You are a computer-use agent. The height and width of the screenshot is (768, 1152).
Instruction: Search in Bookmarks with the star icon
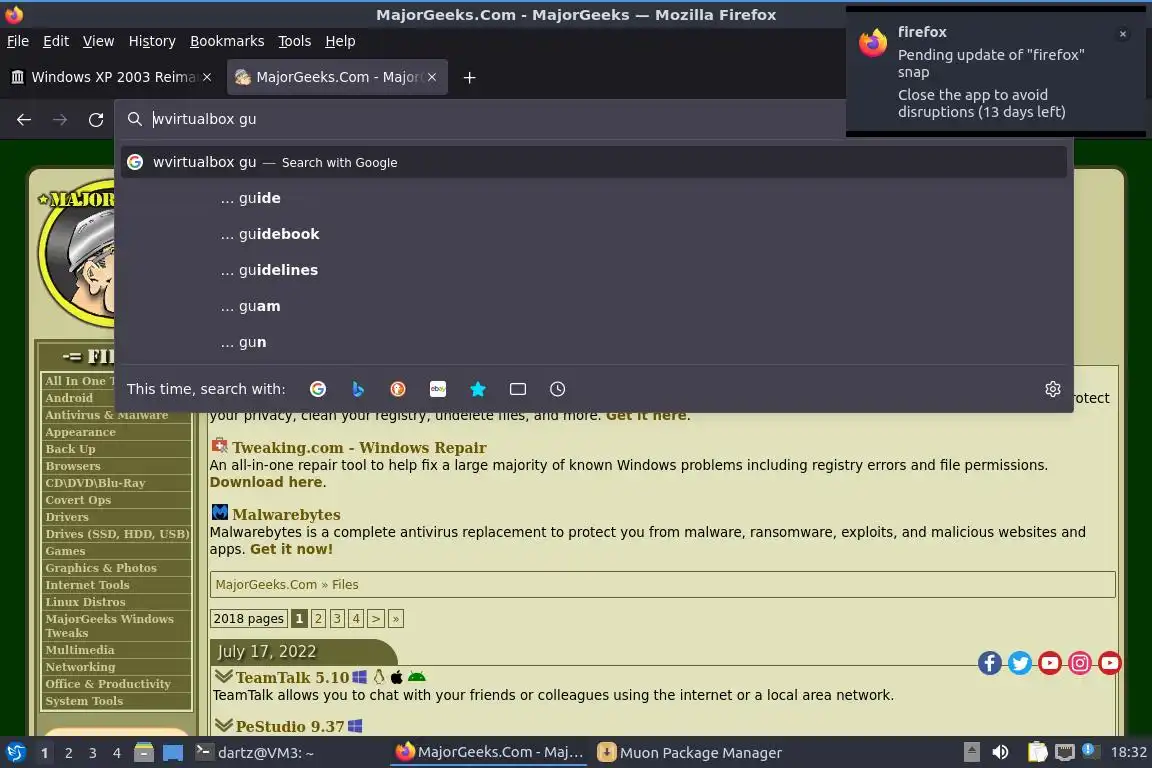click(x=478, y=389)
